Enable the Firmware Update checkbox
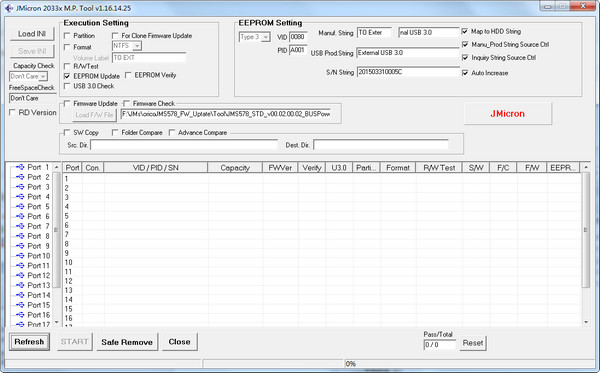Image resolution: width=600 pixels, height=373 pixels. pos(67,103)
